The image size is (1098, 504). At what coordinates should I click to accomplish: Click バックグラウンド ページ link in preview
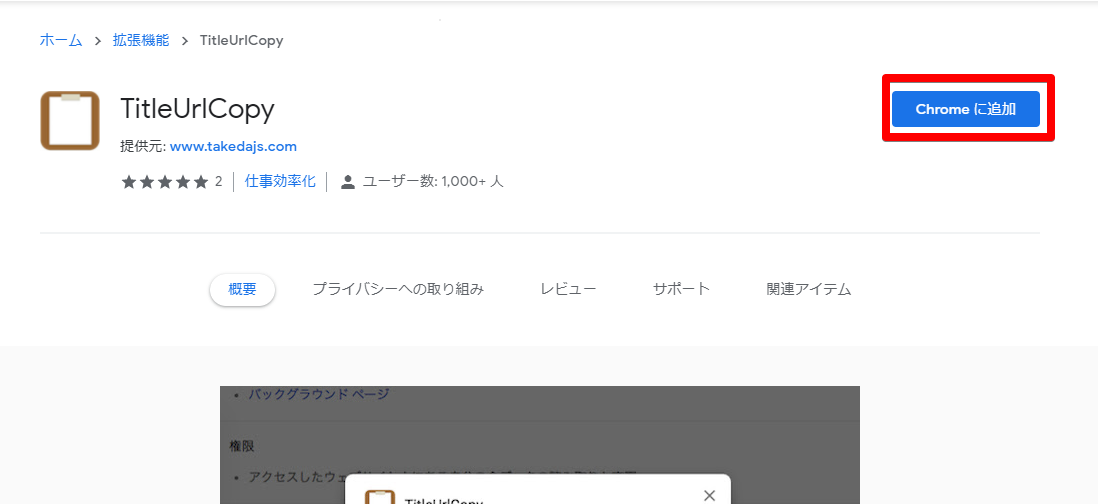(x=319, y=394)
